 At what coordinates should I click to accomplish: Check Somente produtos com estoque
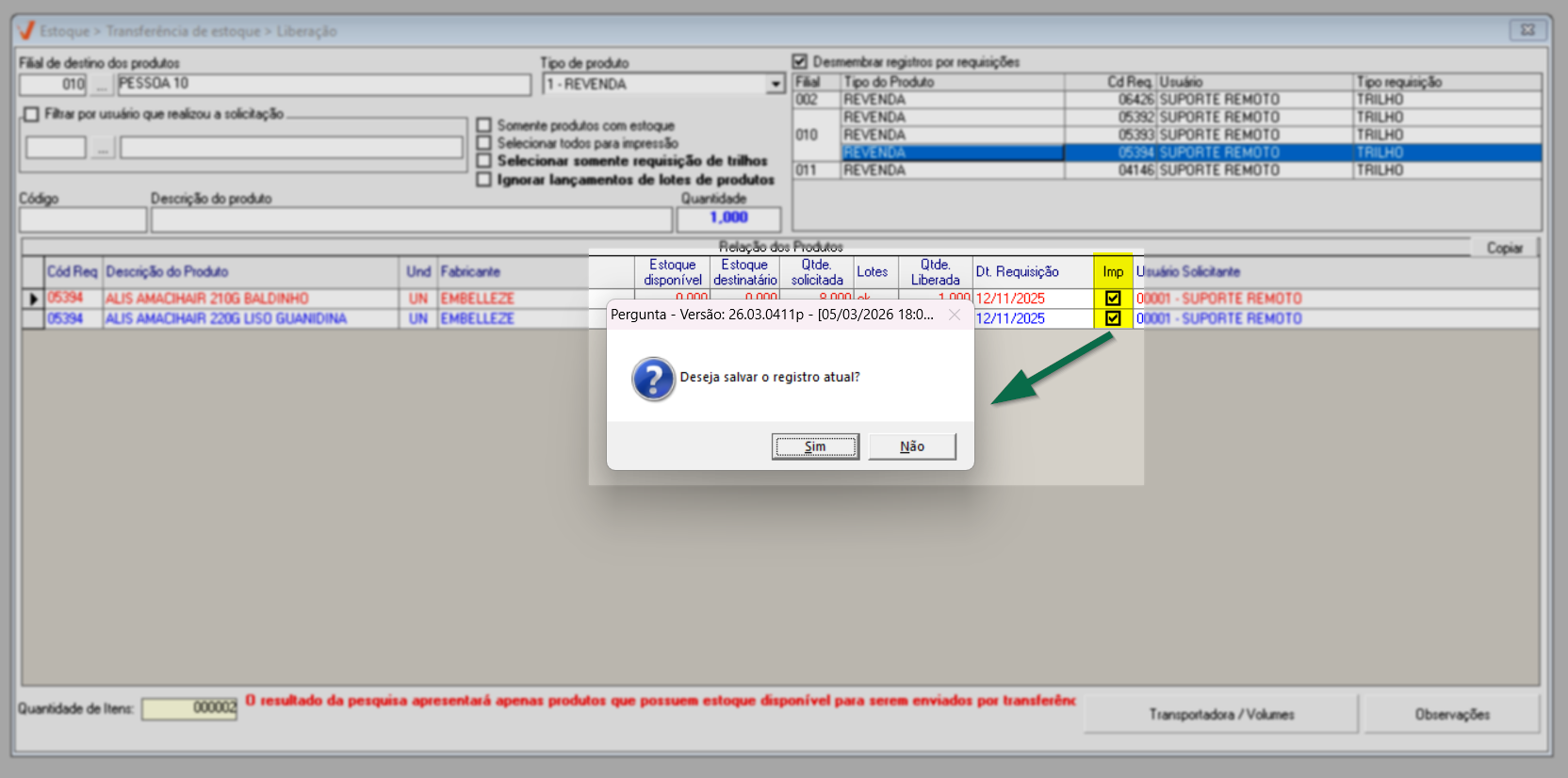484,125
